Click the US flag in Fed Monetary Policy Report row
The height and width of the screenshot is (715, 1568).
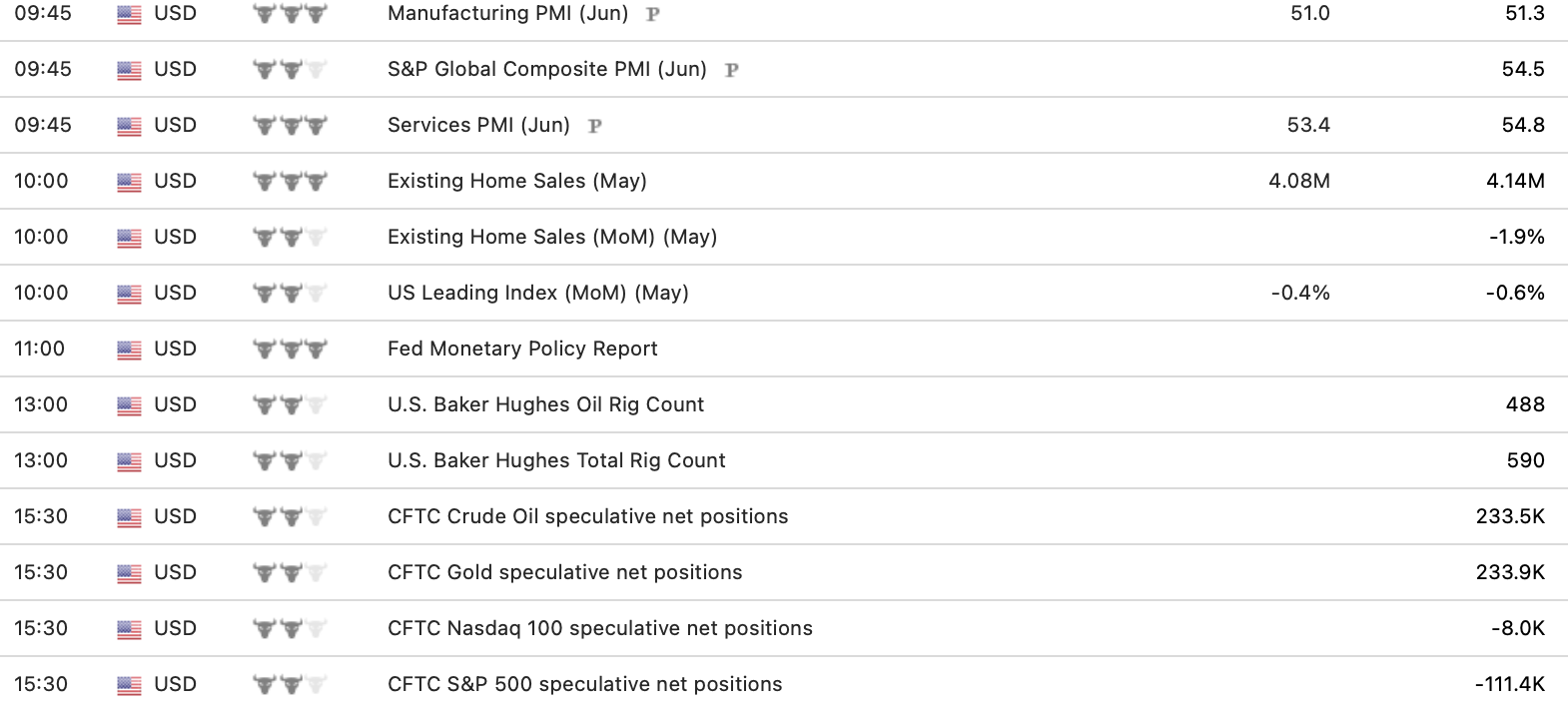[129, 350]
